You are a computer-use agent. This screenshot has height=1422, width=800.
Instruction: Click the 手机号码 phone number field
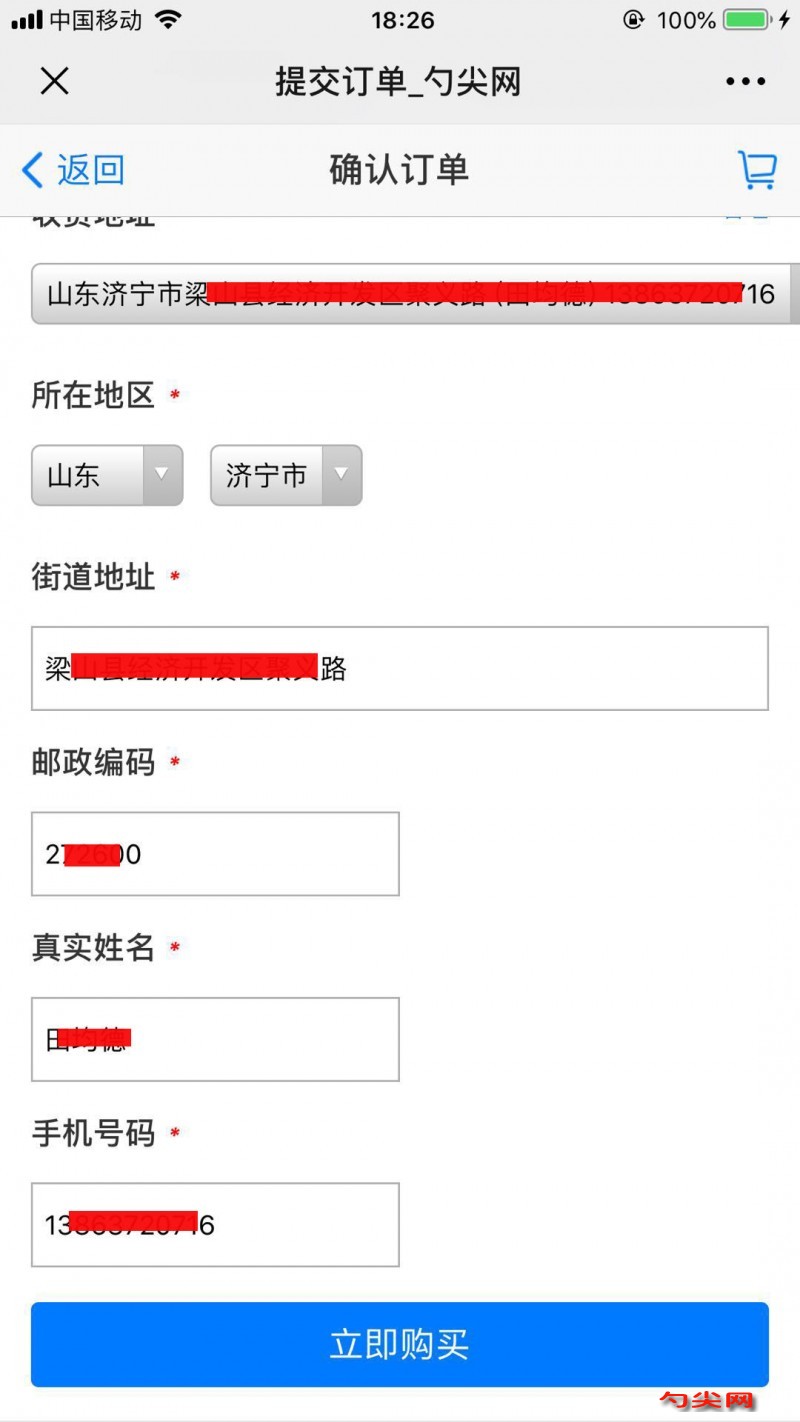pyautogui.click(x=215, y=1225)
